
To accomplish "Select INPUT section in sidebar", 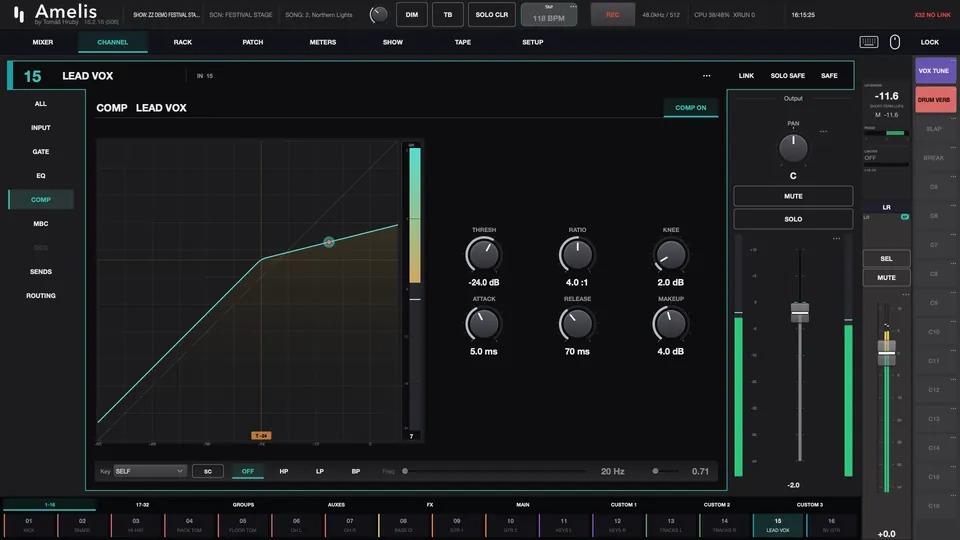I will click(x=40, y=127).
